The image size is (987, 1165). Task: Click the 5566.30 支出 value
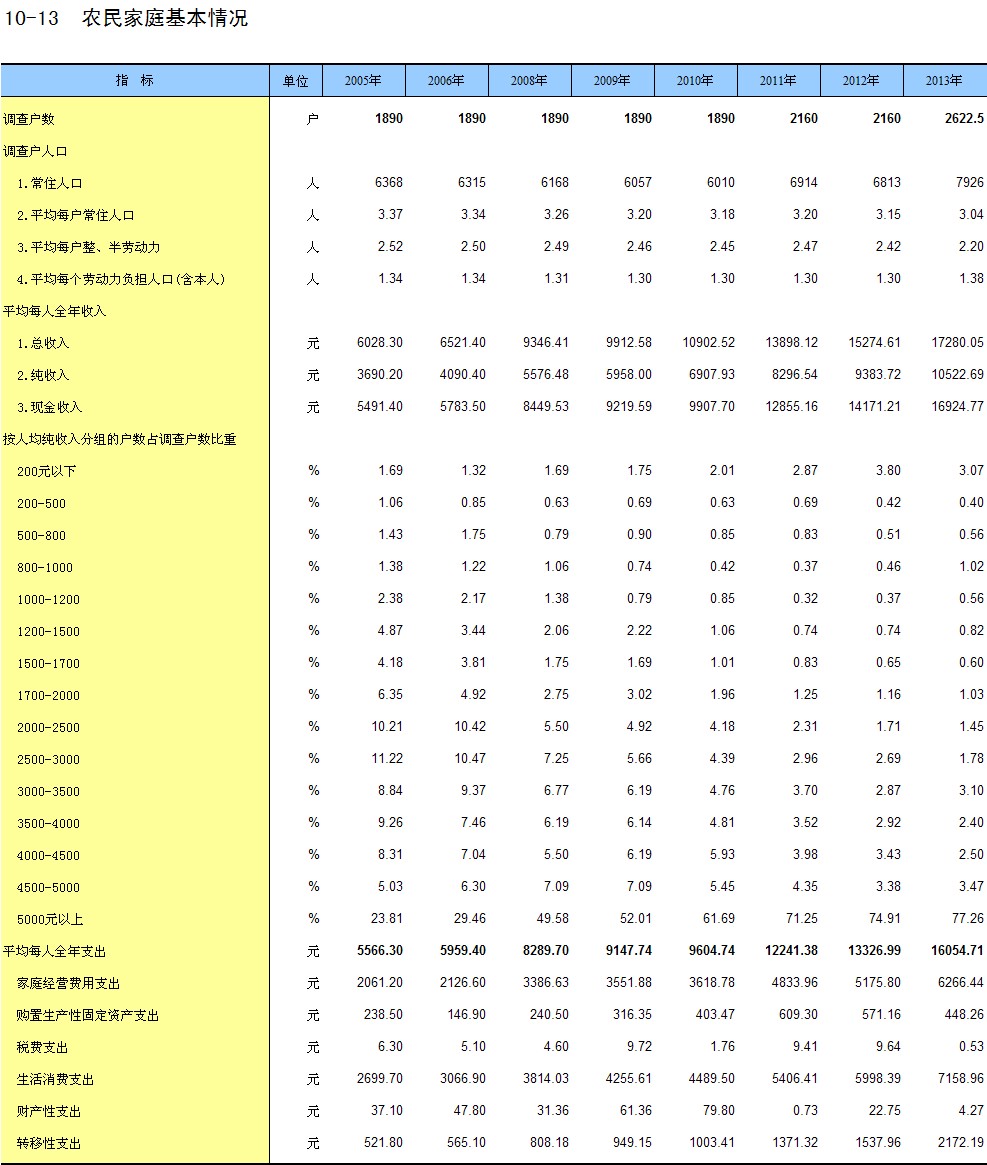(x=380, y=950)
